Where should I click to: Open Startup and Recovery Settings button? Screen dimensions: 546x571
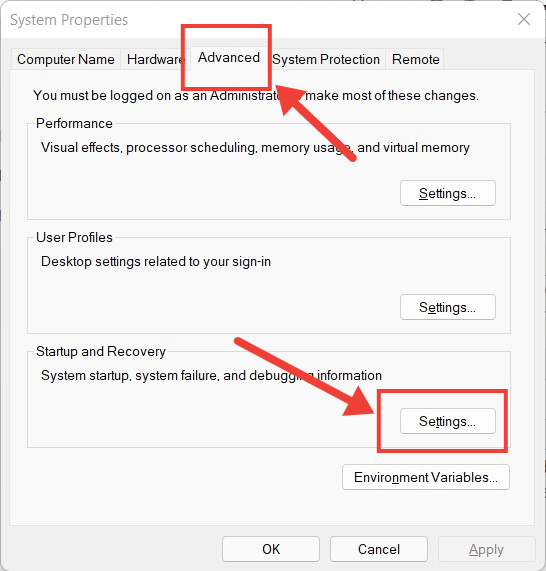[x=448, y=421]
